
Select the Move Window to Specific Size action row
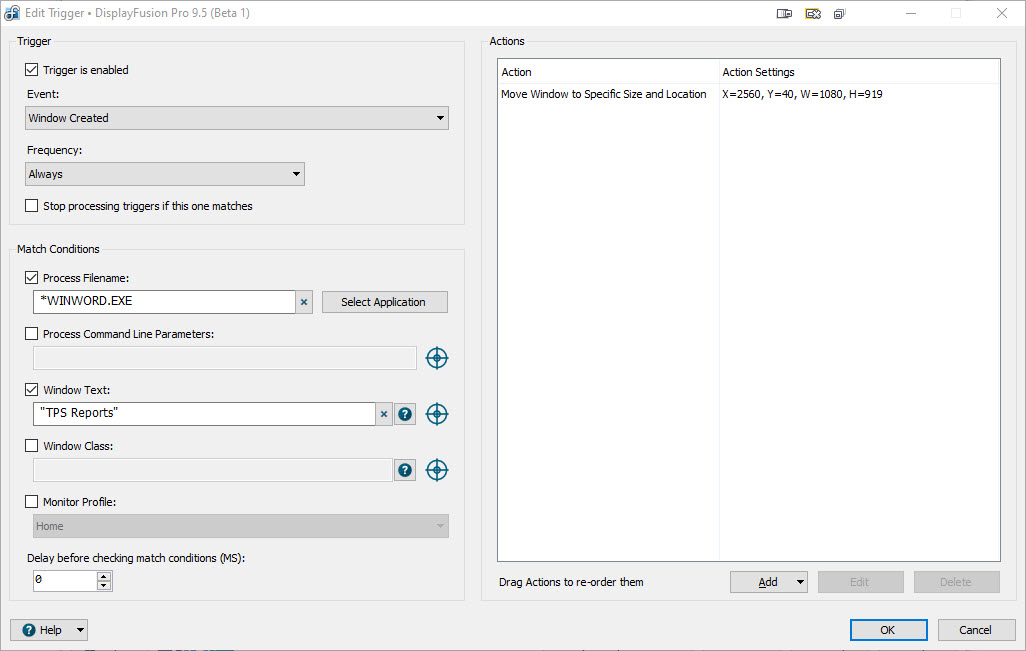tap(604, 94)
